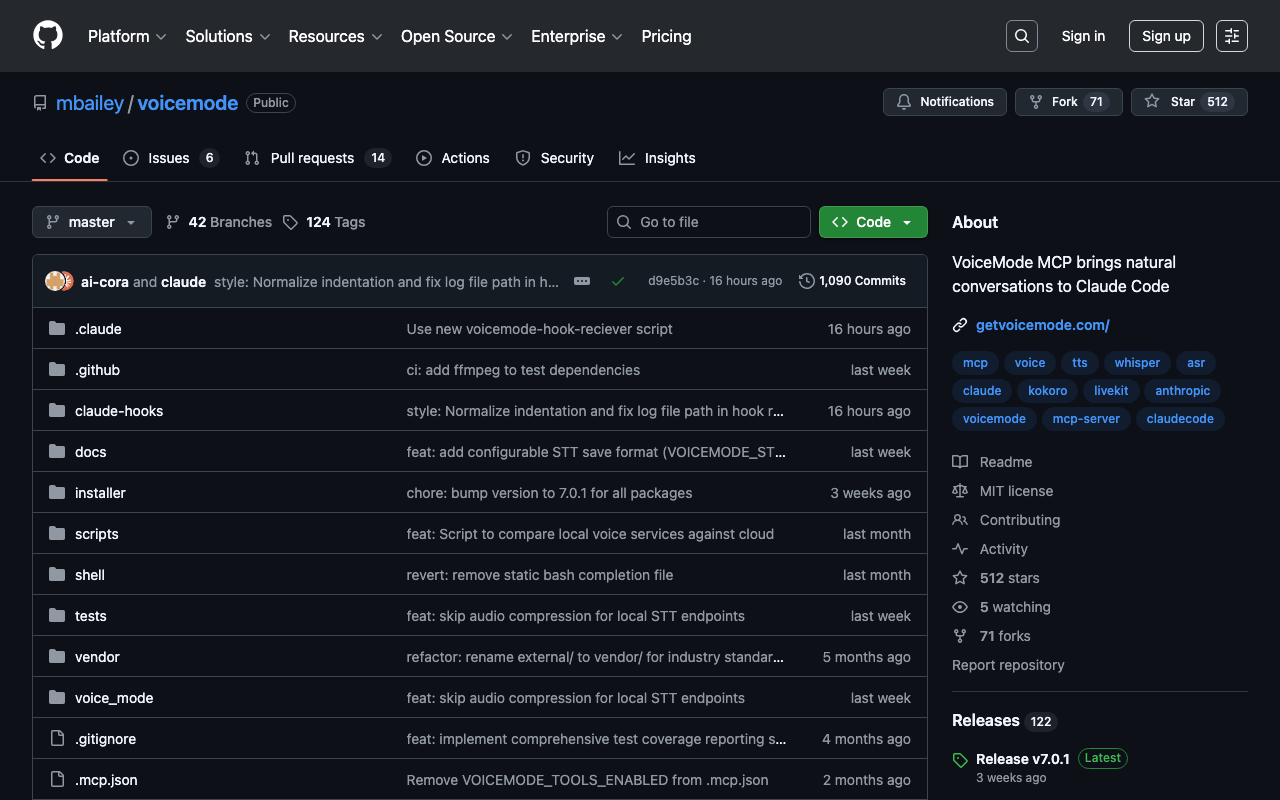Open the appearance settings sliders icon
The image size is (1280, 800).
pyautogui.click(x=1231, y=36)
